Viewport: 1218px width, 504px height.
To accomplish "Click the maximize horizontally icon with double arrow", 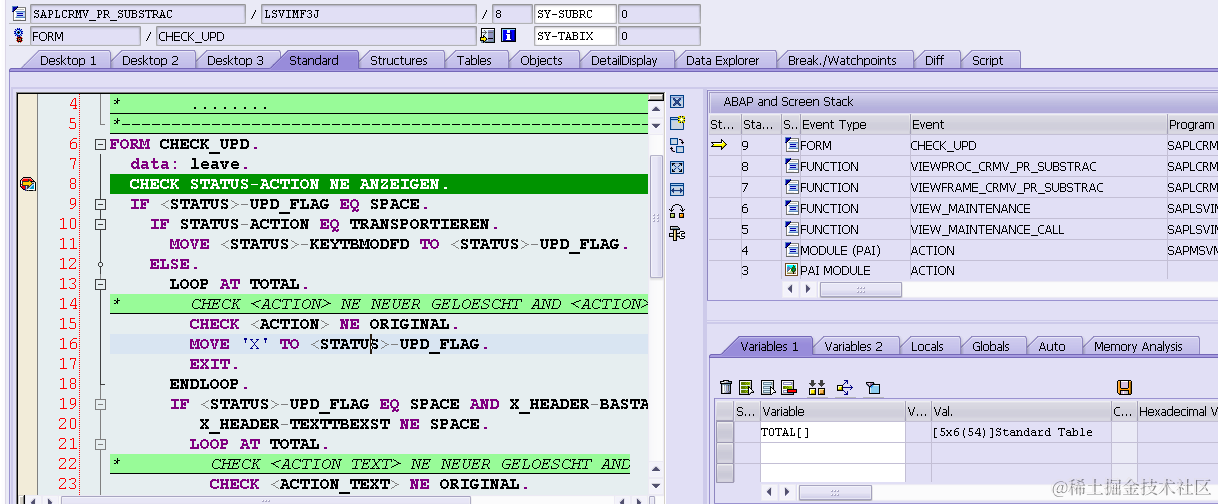I will pos(677,189).
